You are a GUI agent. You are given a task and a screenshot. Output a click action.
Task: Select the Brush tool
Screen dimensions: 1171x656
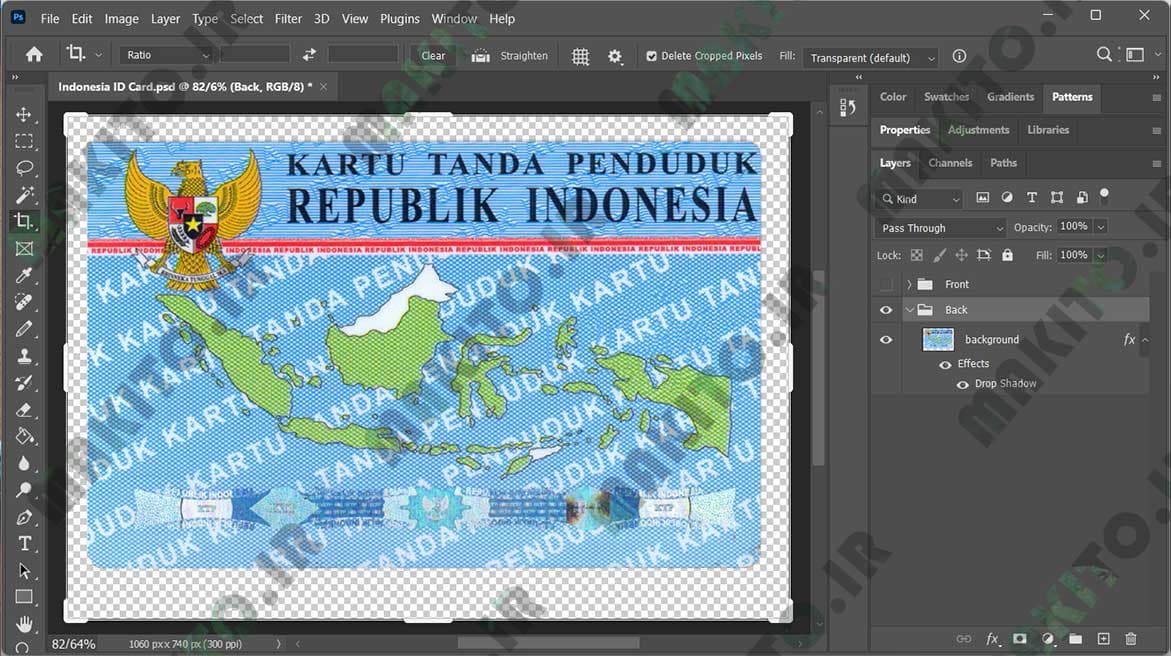[x=24, y=329]
